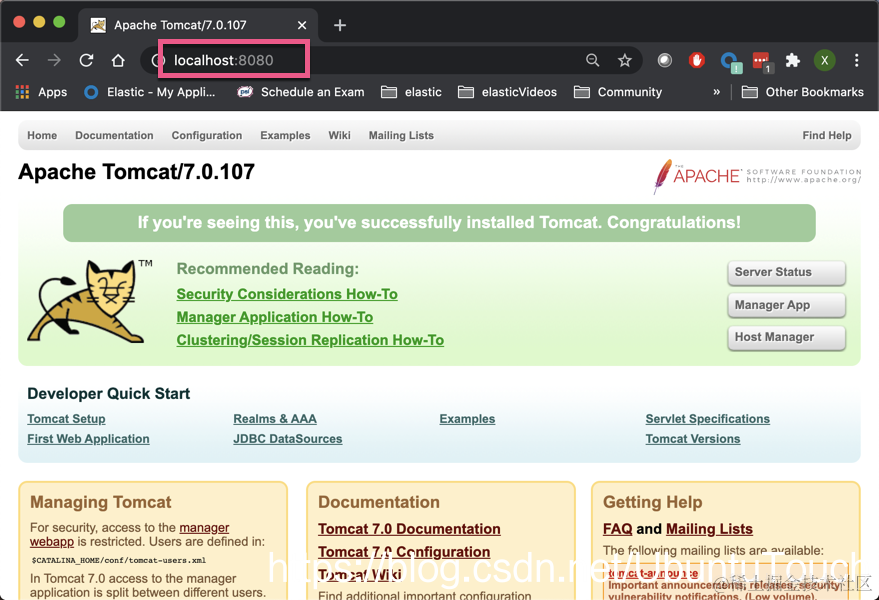Open the Host Manager button
Viewport: 879px width, 600px height.
(x=787, y=338)
